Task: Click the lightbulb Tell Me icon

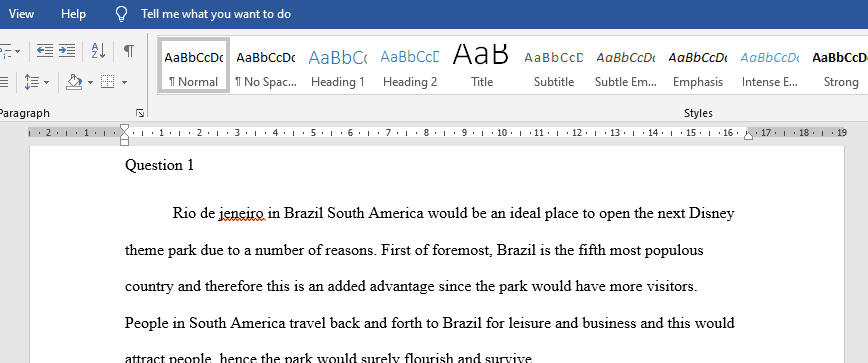Action: pyautogui.click(x=122, y=14)
